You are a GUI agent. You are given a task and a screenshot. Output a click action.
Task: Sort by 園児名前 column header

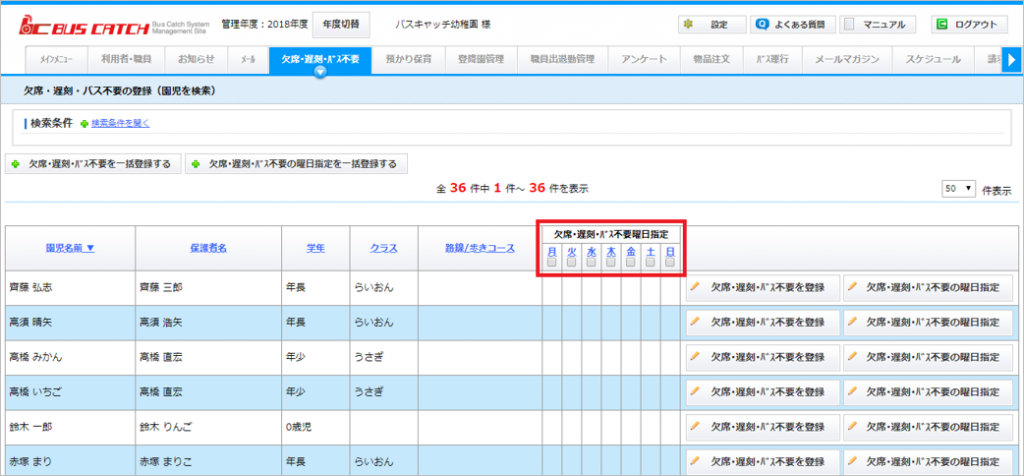70,248
